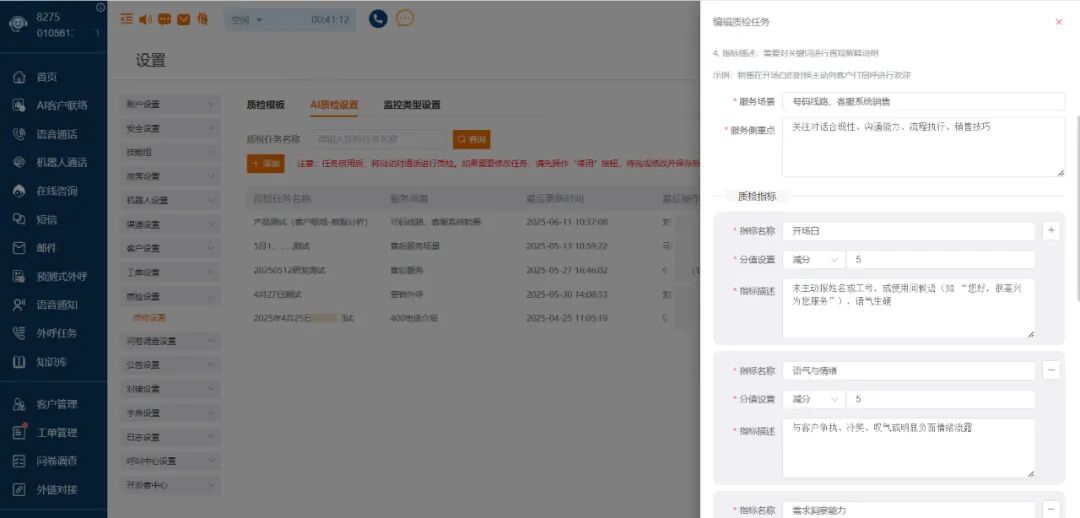Screen dimensions: 1080x518
Task: Click the 邮件 envelope icon in sidebar
Action: point(19,248)
